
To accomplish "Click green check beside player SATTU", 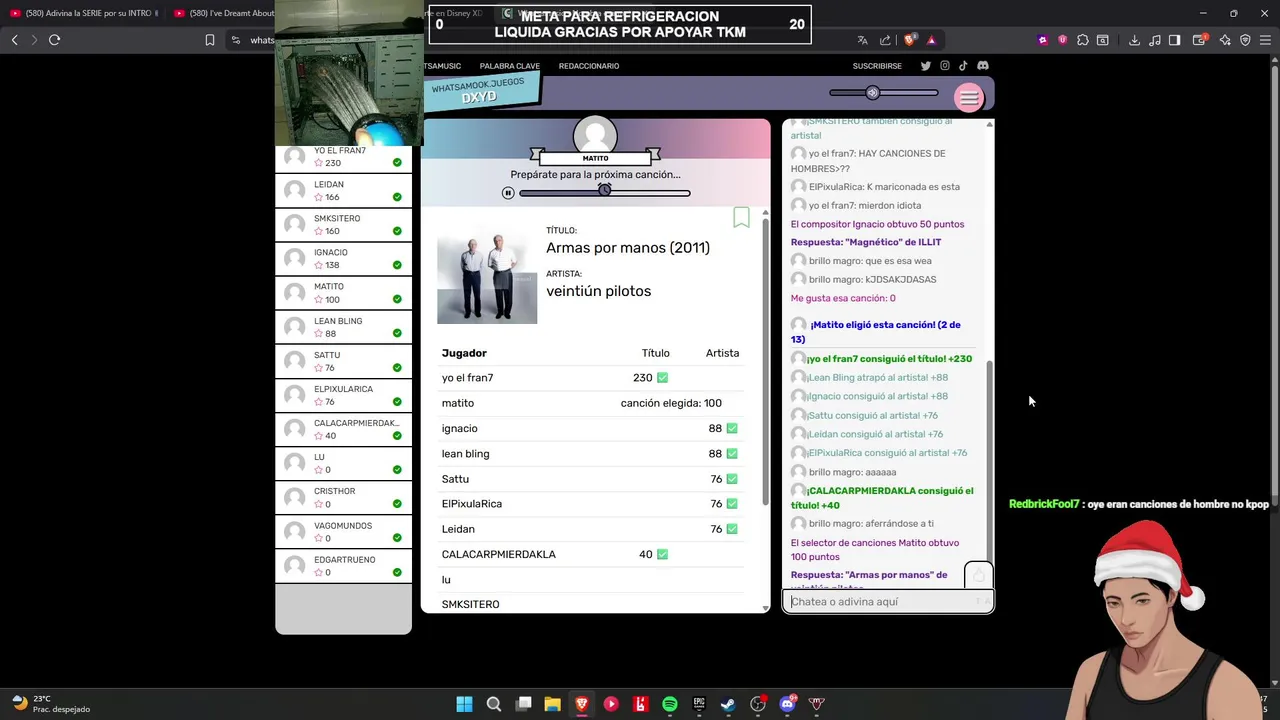I will pos(397,368).
